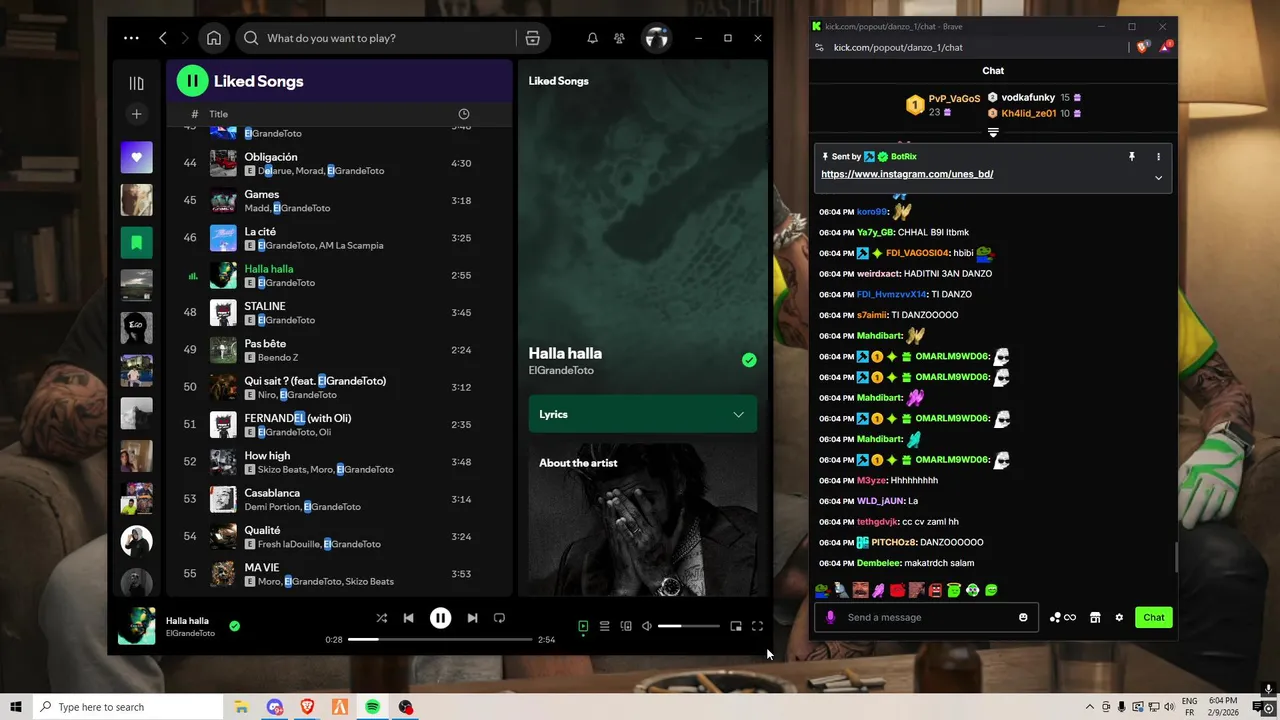
Task: Open the Browse icon in search bar
Action: point(532,38)
